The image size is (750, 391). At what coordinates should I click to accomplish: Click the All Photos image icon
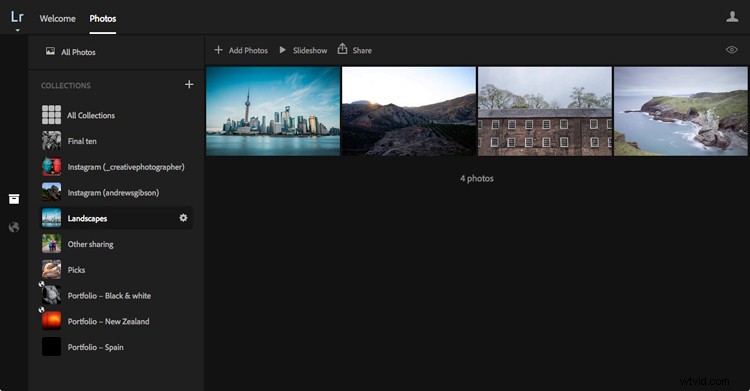tap(50, 51)
